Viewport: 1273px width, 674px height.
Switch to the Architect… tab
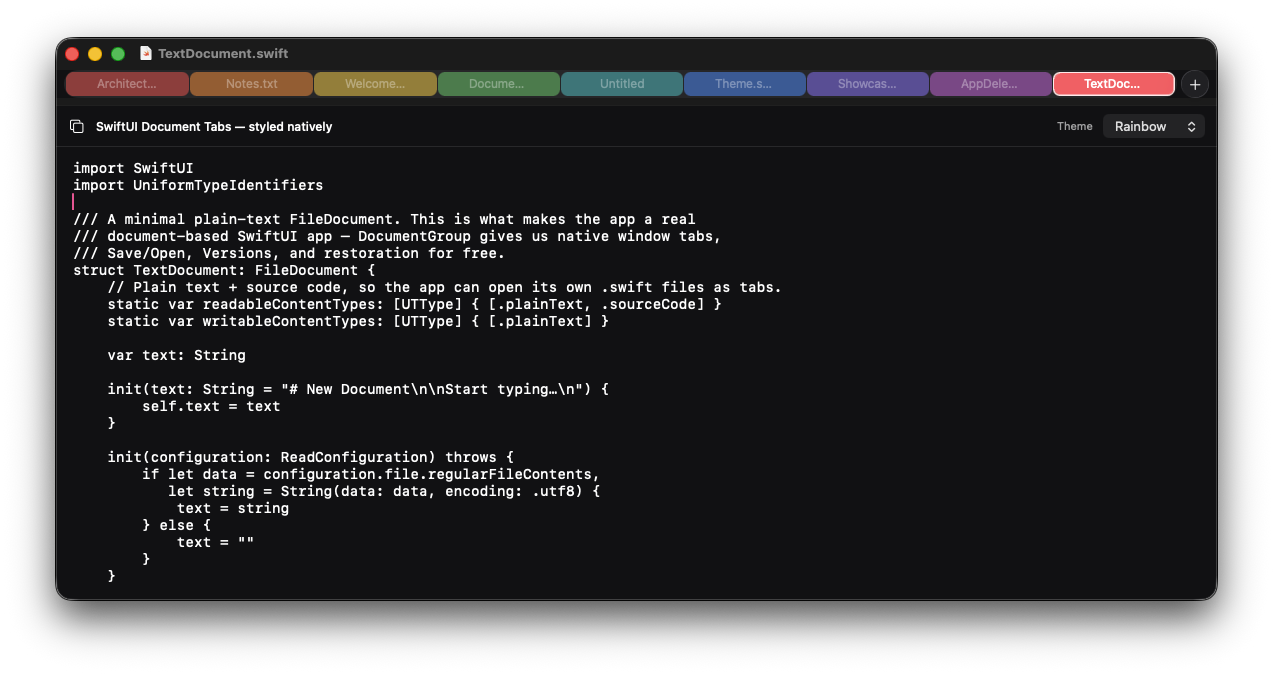point(127,84)
